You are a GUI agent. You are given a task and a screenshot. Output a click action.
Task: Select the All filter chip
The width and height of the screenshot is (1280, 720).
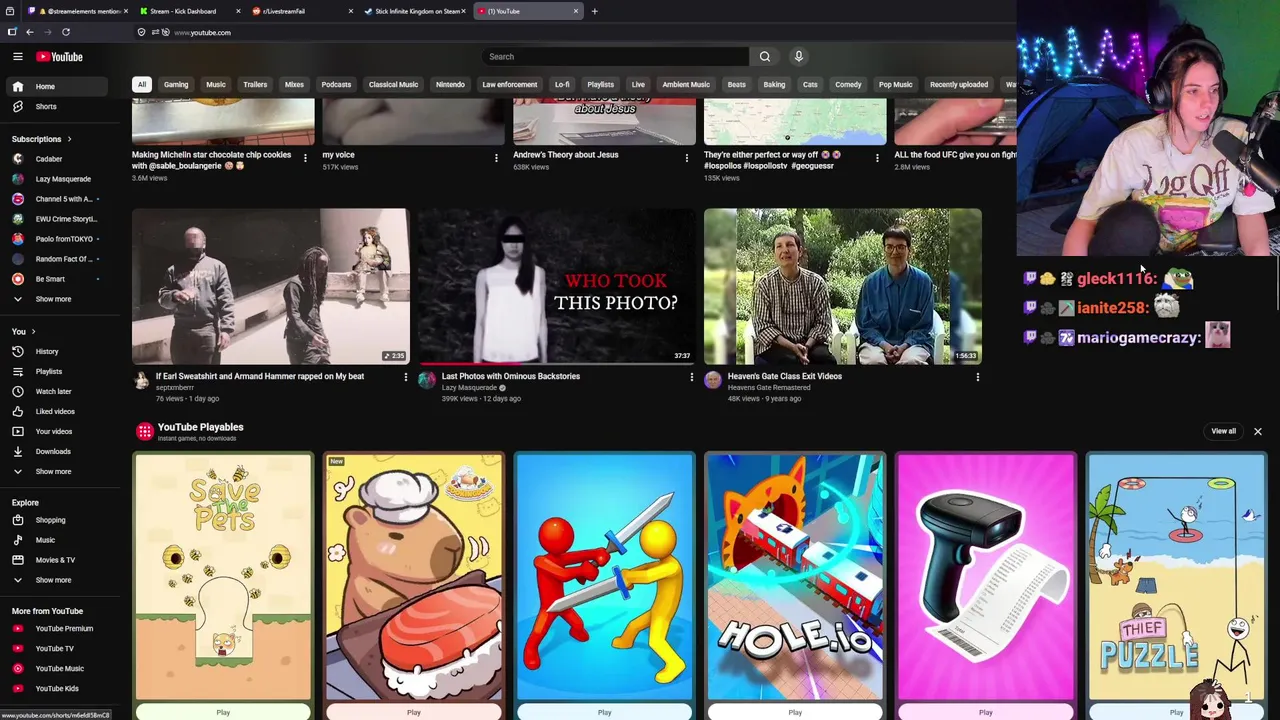pos(142,85)
